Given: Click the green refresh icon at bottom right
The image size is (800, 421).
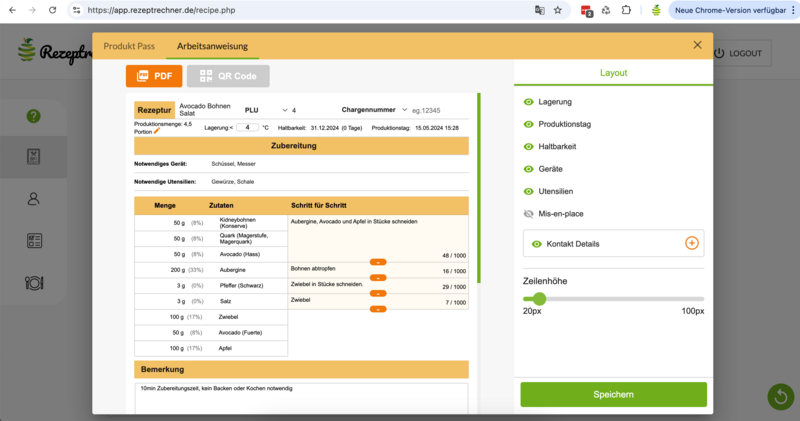Looking at the screenshot, I should coord(780,397).
